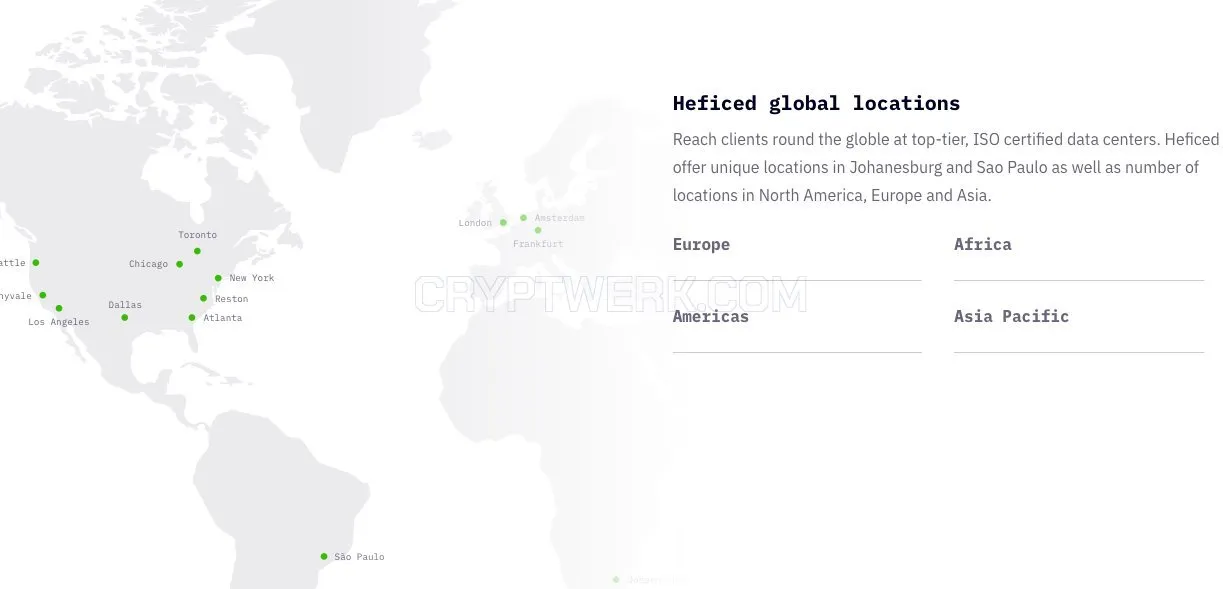Select the Dallas map marker dot
Screen dimensions: 1223x589
124,318
